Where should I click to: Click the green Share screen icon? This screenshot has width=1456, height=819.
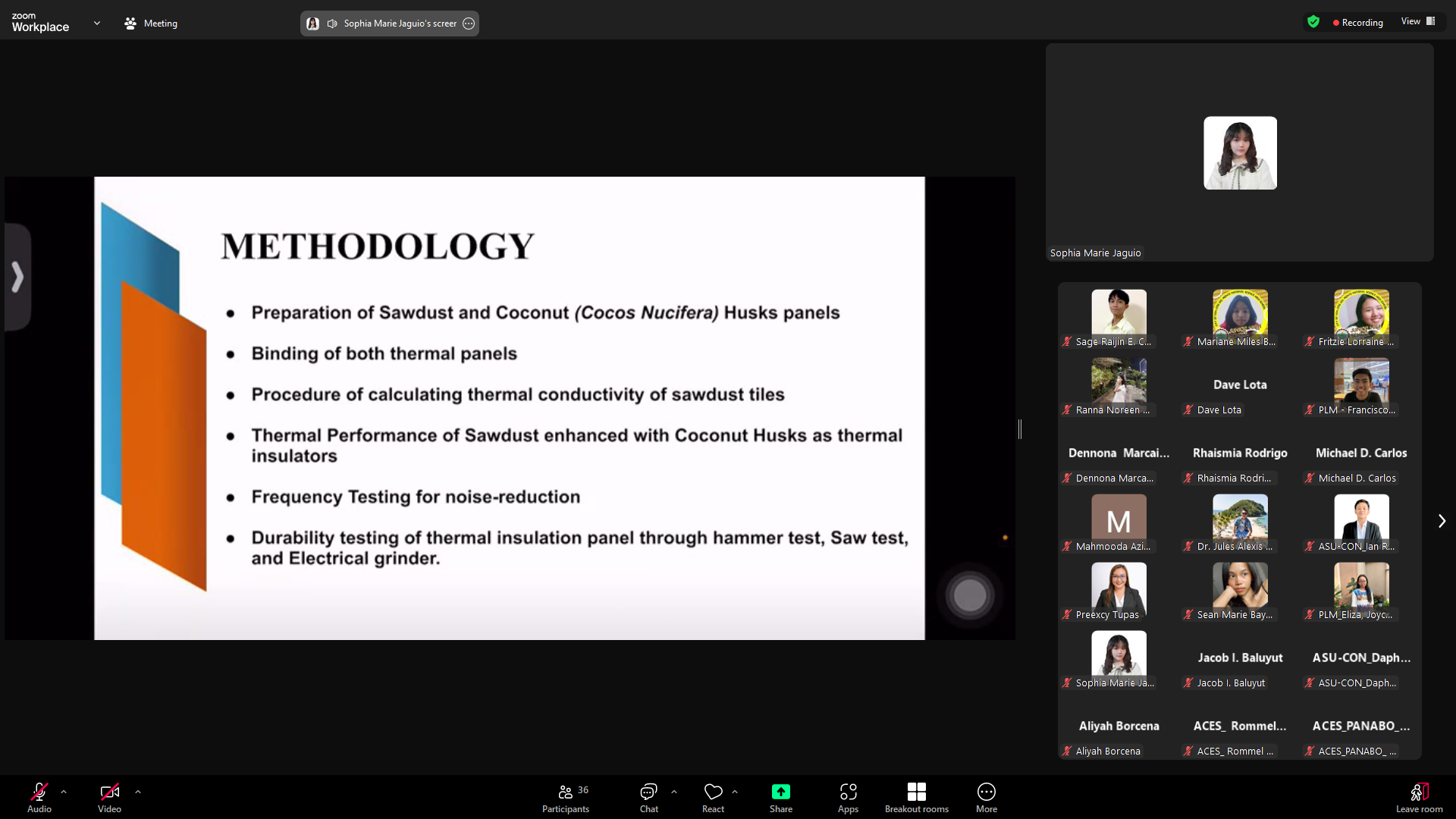coord(780,792)
